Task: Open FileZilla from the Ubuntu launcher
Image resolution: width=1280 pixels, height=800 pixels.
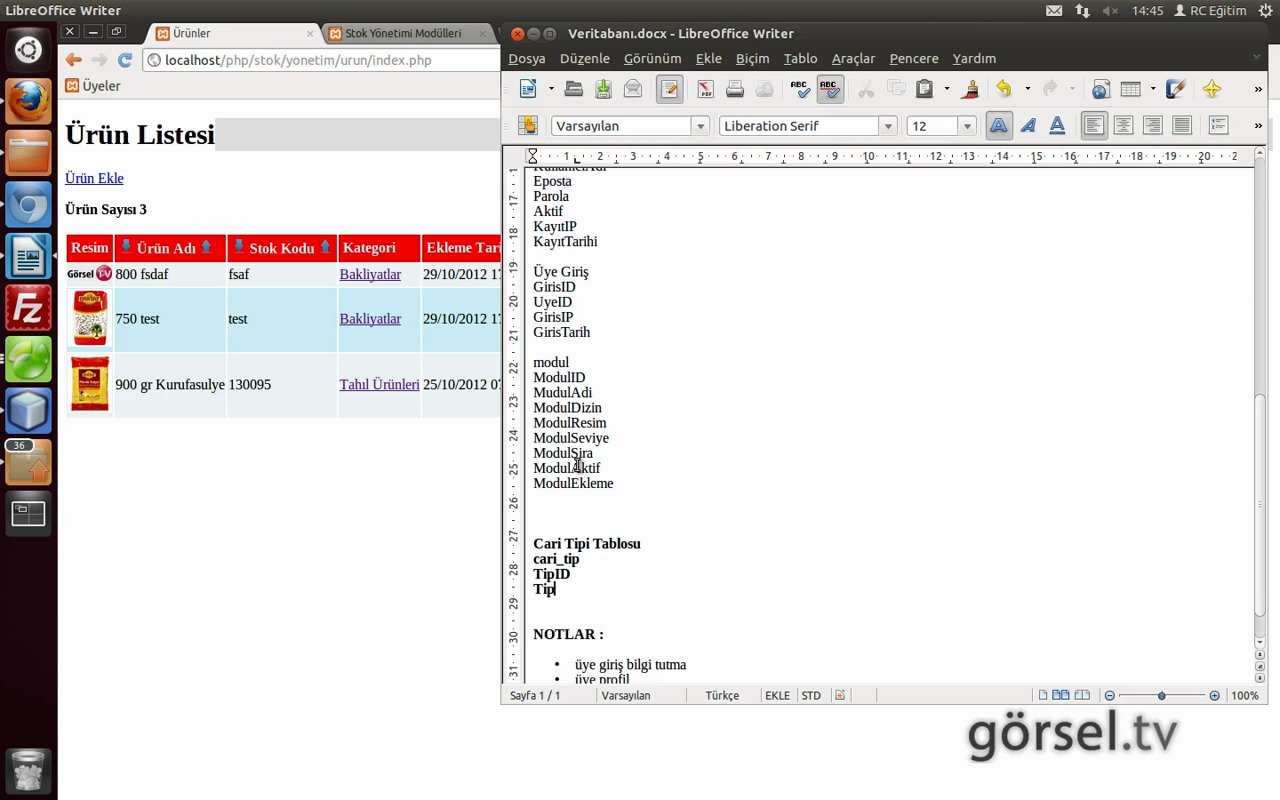Action: point(28,308)
